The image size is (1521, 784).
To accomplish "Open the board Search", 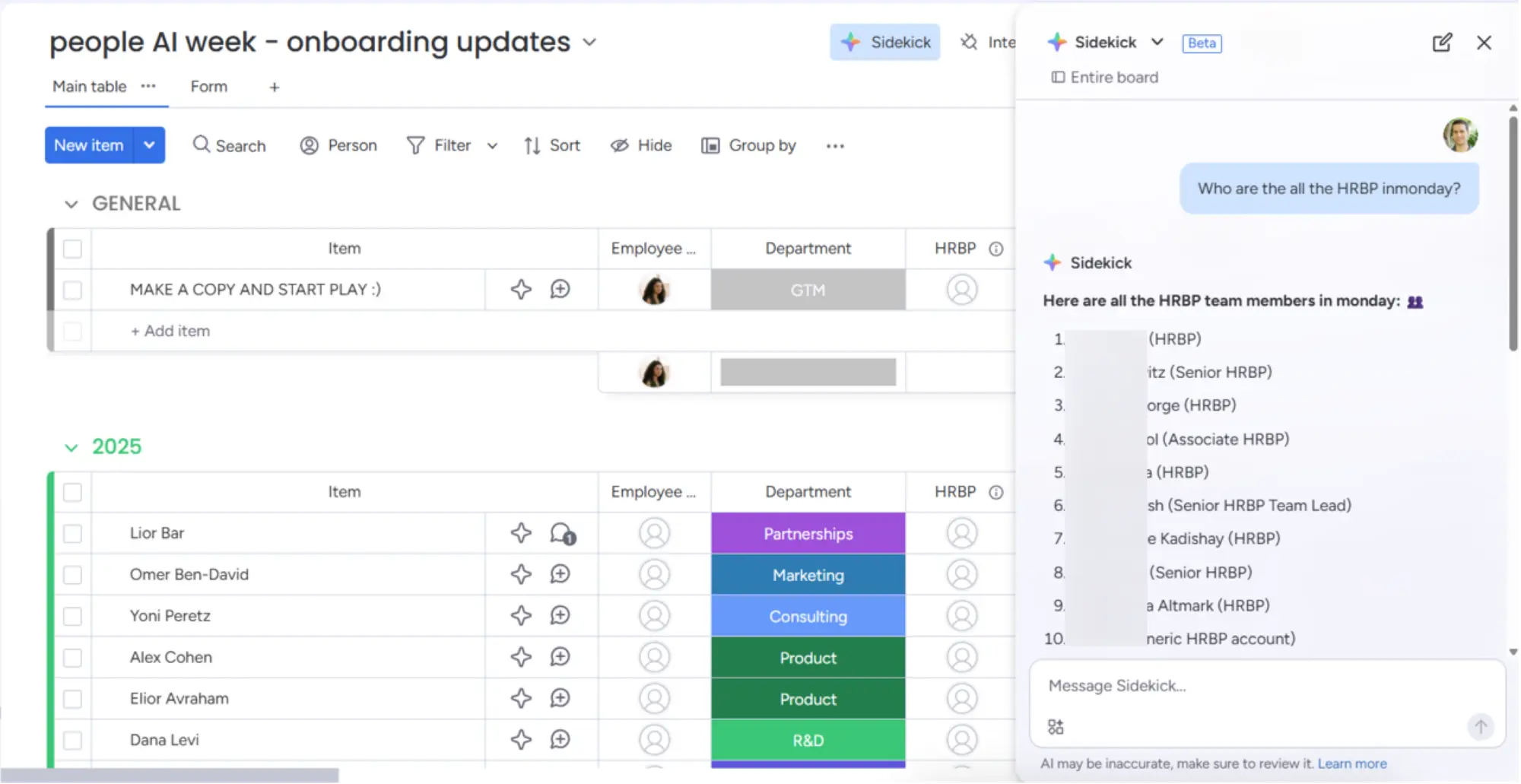I will (x=230, y=145).
